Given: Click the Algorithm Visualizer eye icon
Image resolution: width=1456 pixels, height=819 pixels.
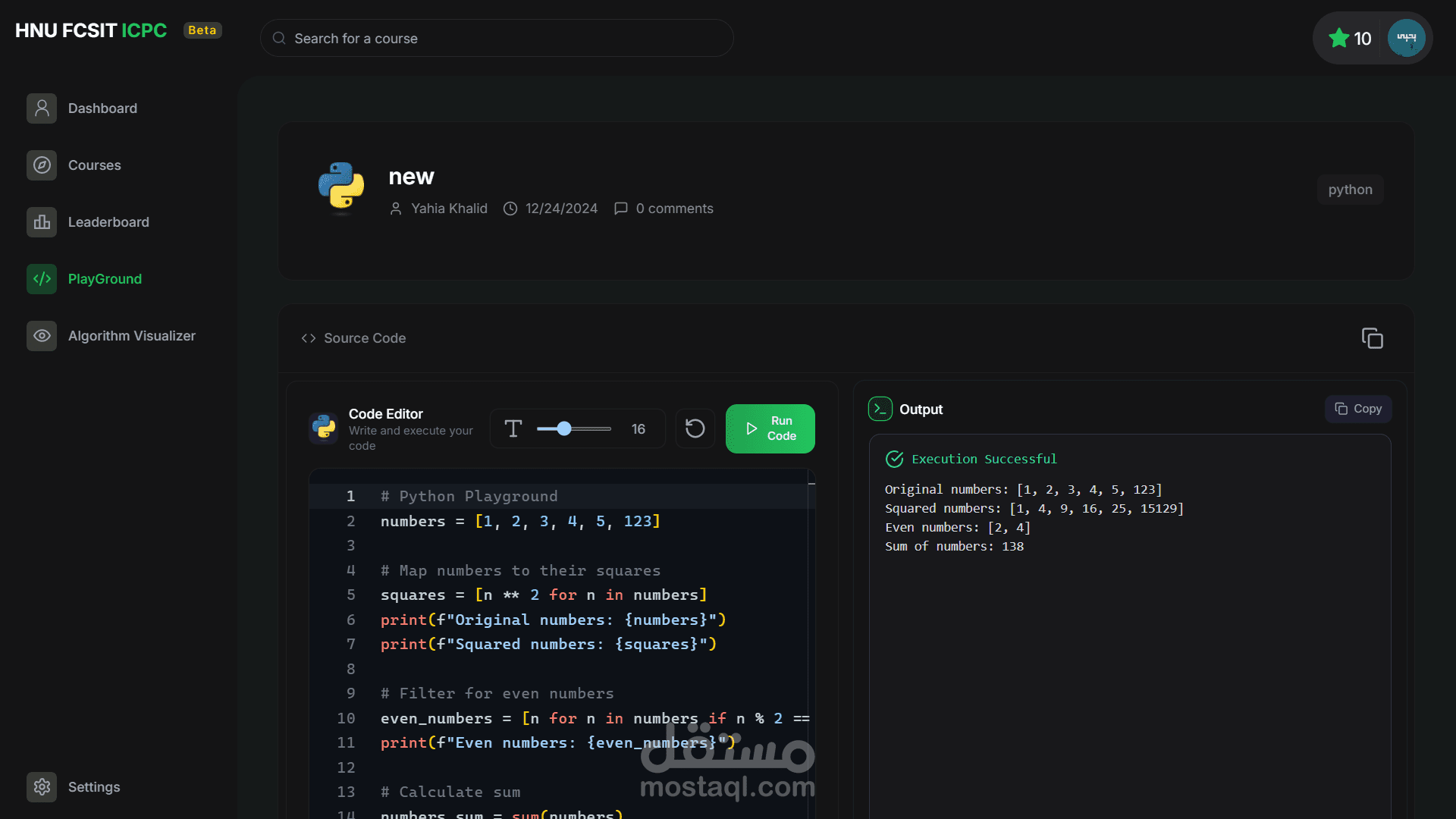Looking at the screenshot, I should (x=42, y=336).
